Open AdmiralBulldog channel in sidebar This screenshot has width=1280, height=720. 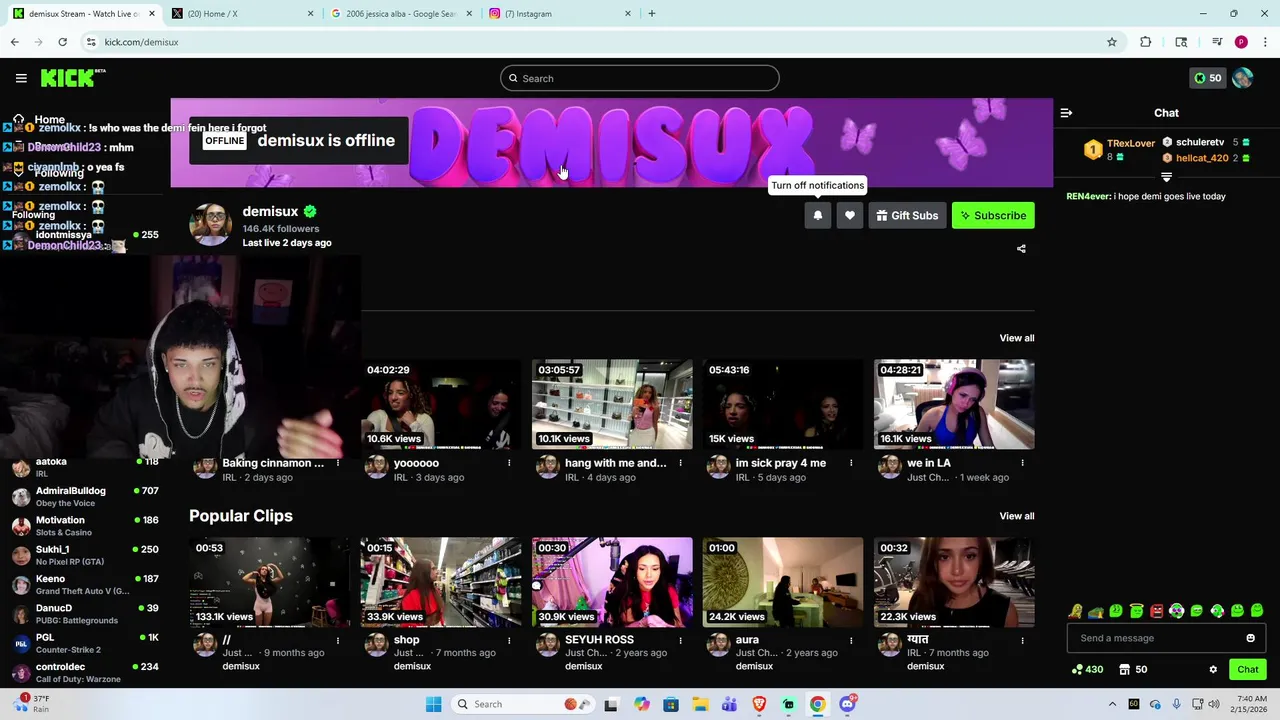84,497
